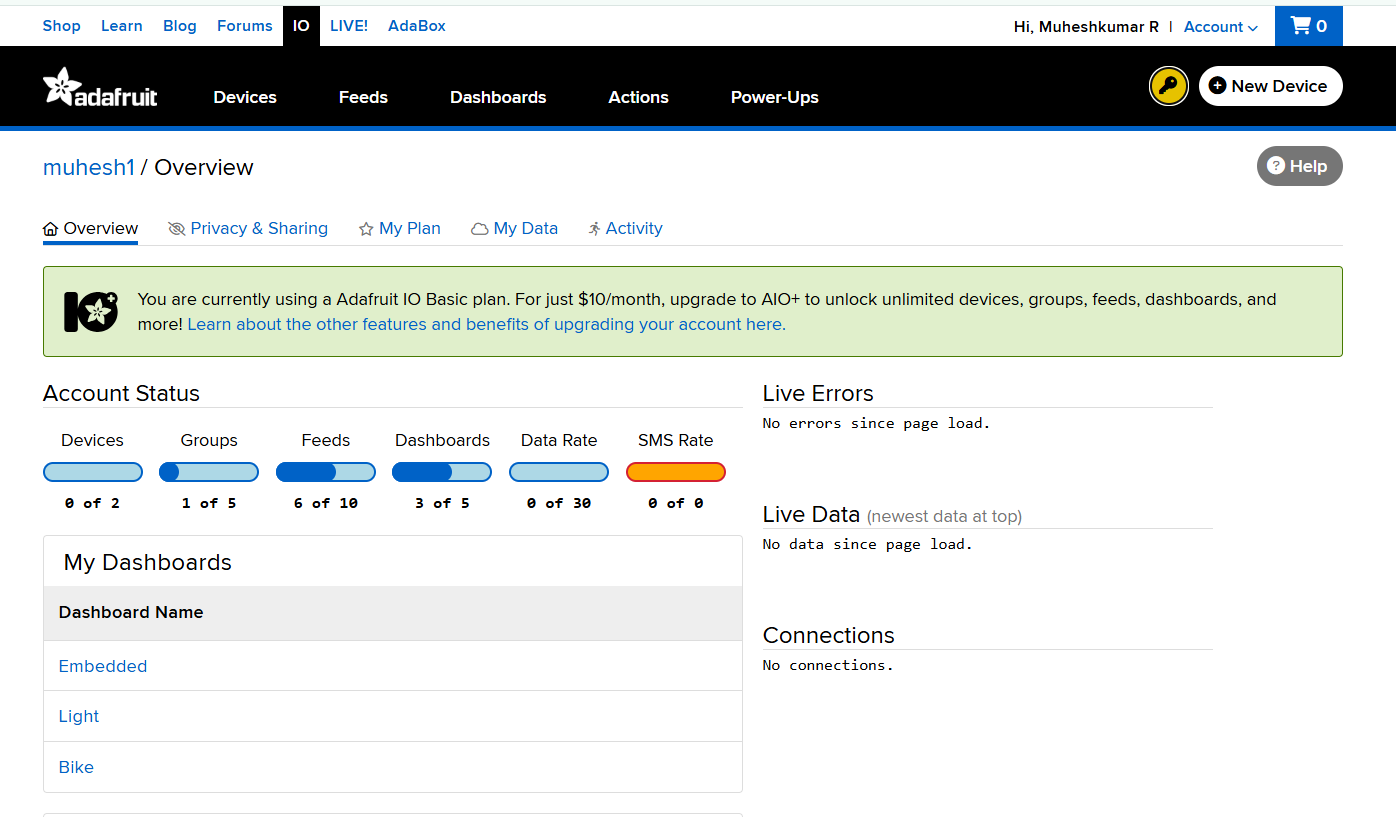Click the Account Status heading
Image resolution: width=1396 pixels, height=817 pixels.
click(x=121, y=393)
